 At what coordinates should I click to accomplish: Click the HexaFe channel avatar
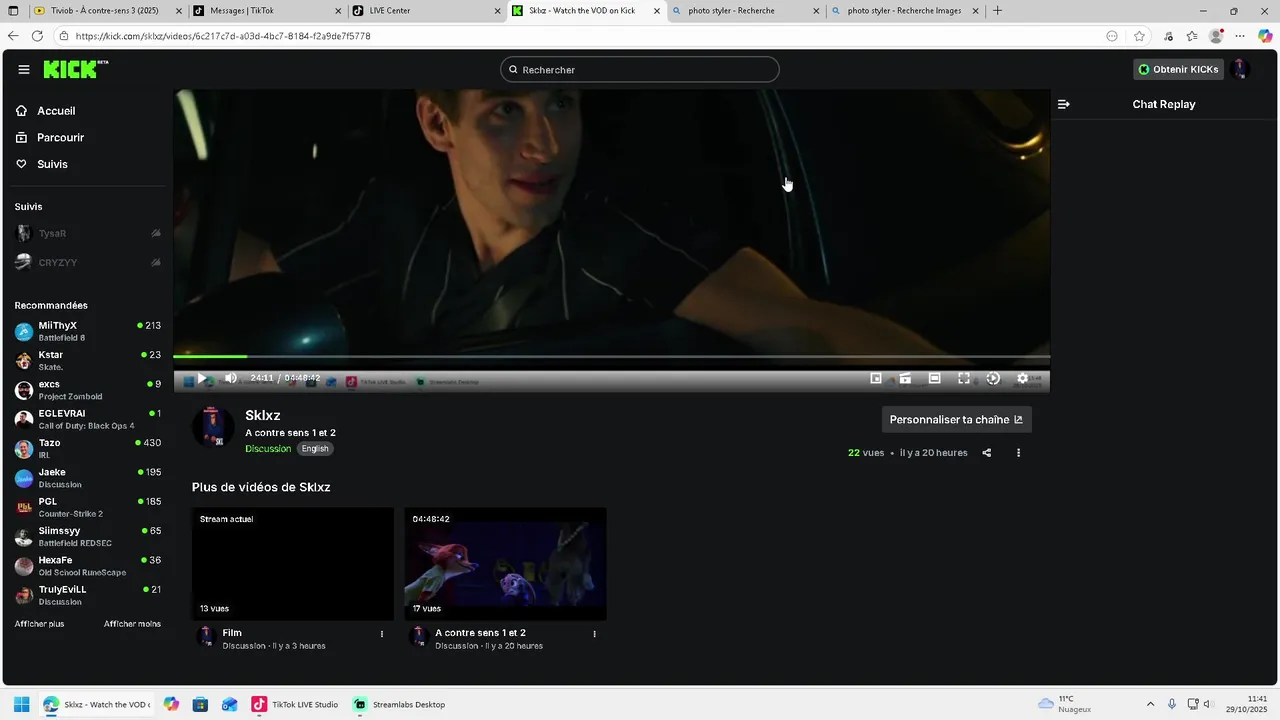coord(24,566)
